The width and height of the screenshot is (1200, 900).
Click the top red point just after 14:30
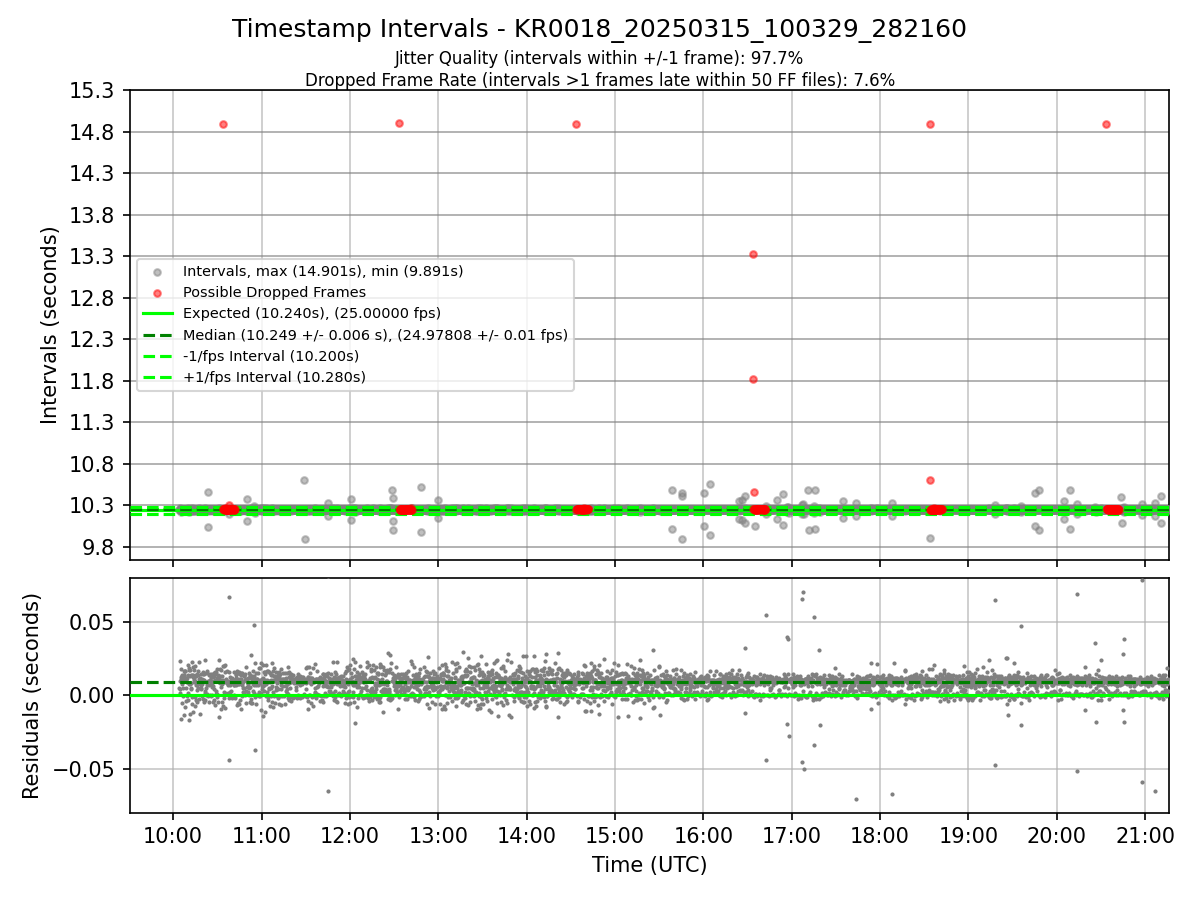click(576, 124)
